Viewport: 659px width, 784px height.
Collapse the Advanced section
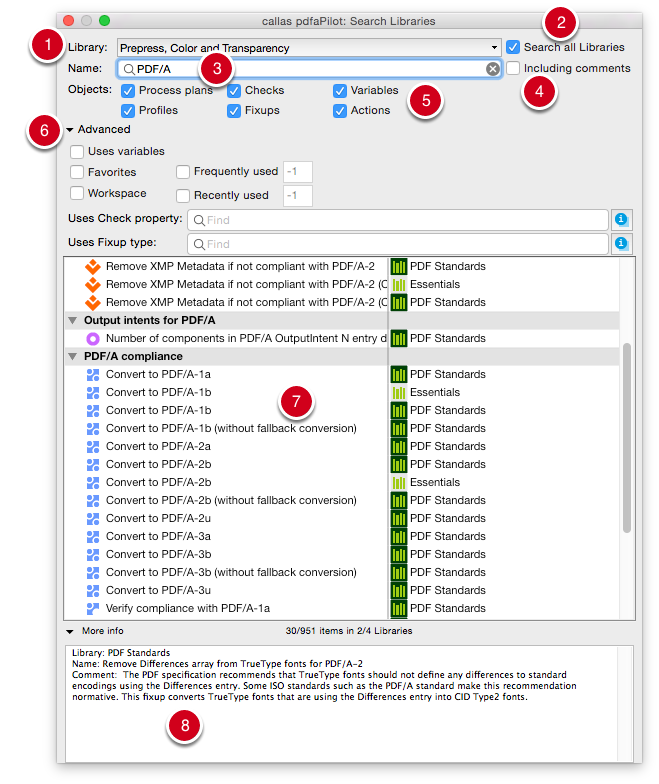coord(70,130)
